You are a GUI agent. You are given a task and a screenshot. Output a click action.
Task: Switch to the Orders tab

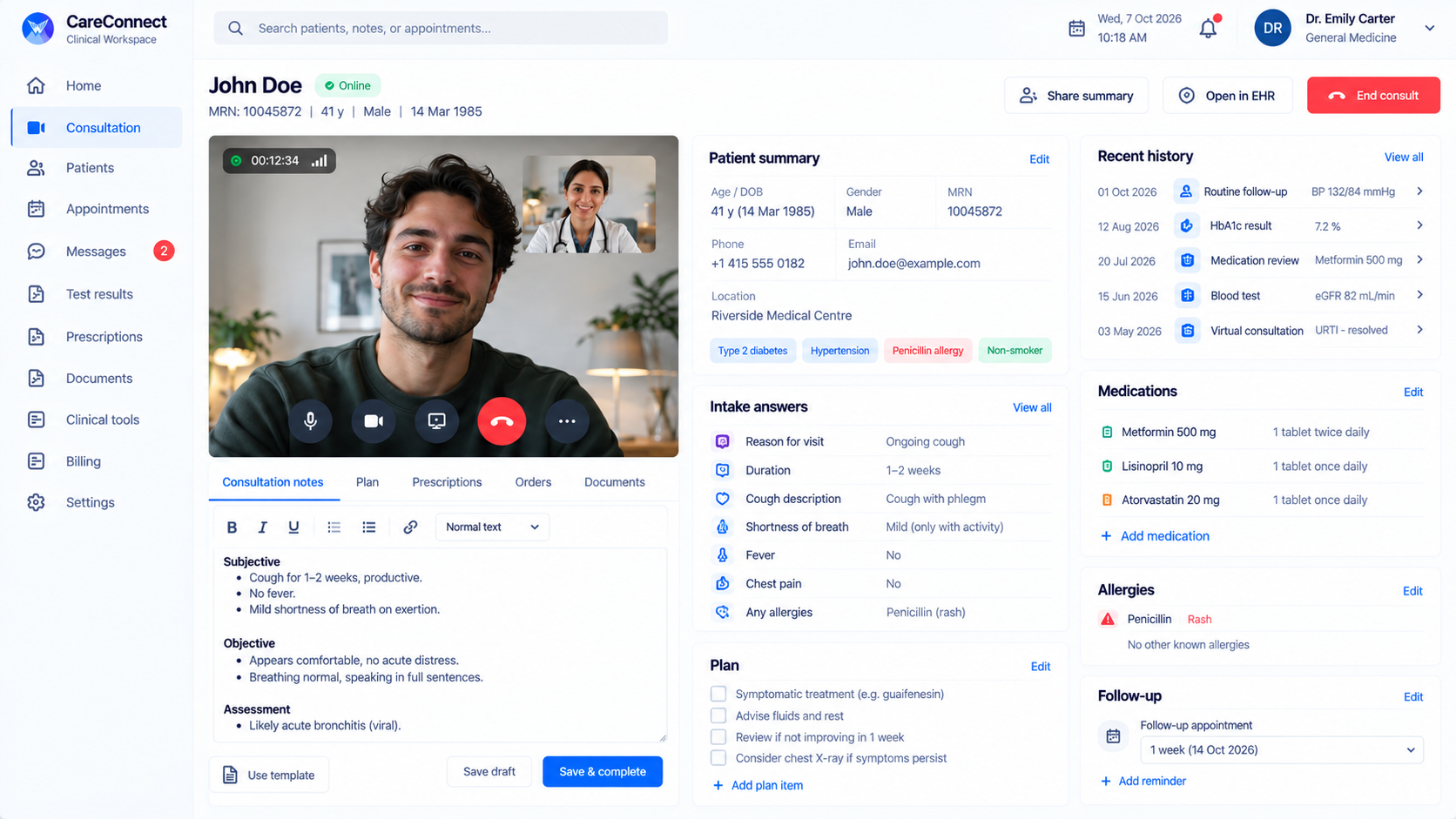533,482
